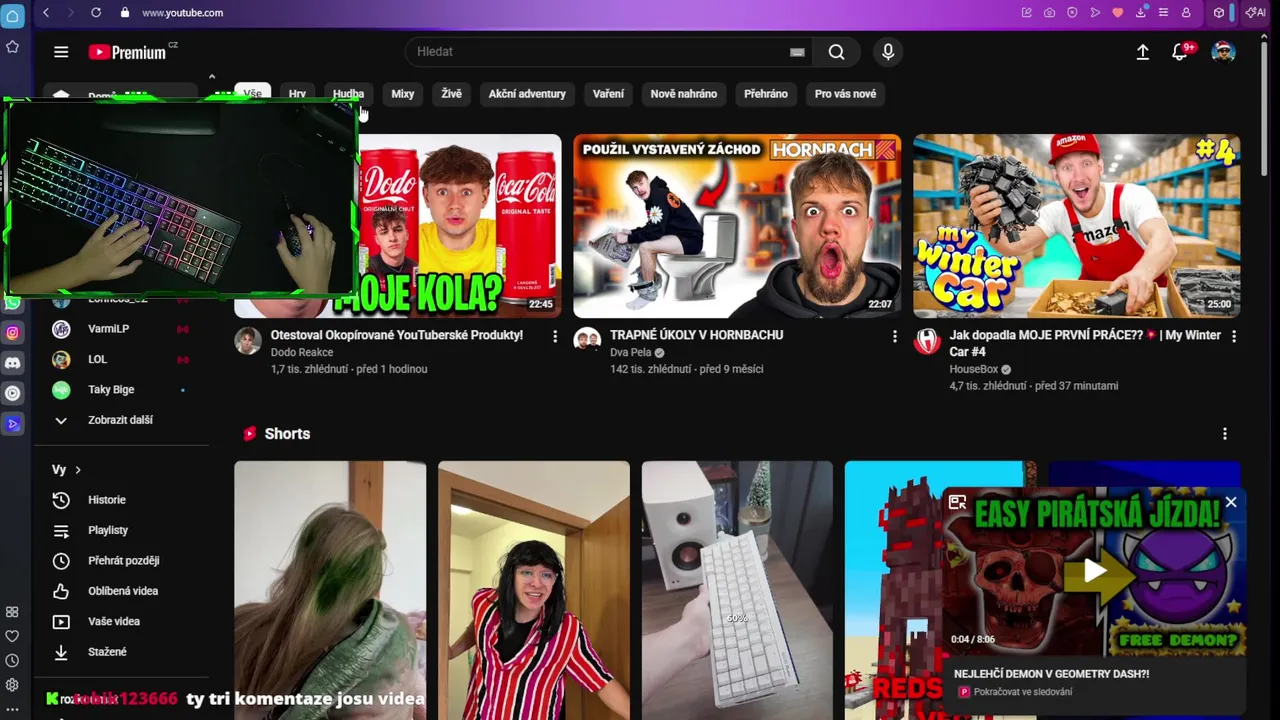The width and height of the screenshot is (1280, 720).
Task: Select the Živě filter chip
Action: pyautogui.click(x=452, y=94)
